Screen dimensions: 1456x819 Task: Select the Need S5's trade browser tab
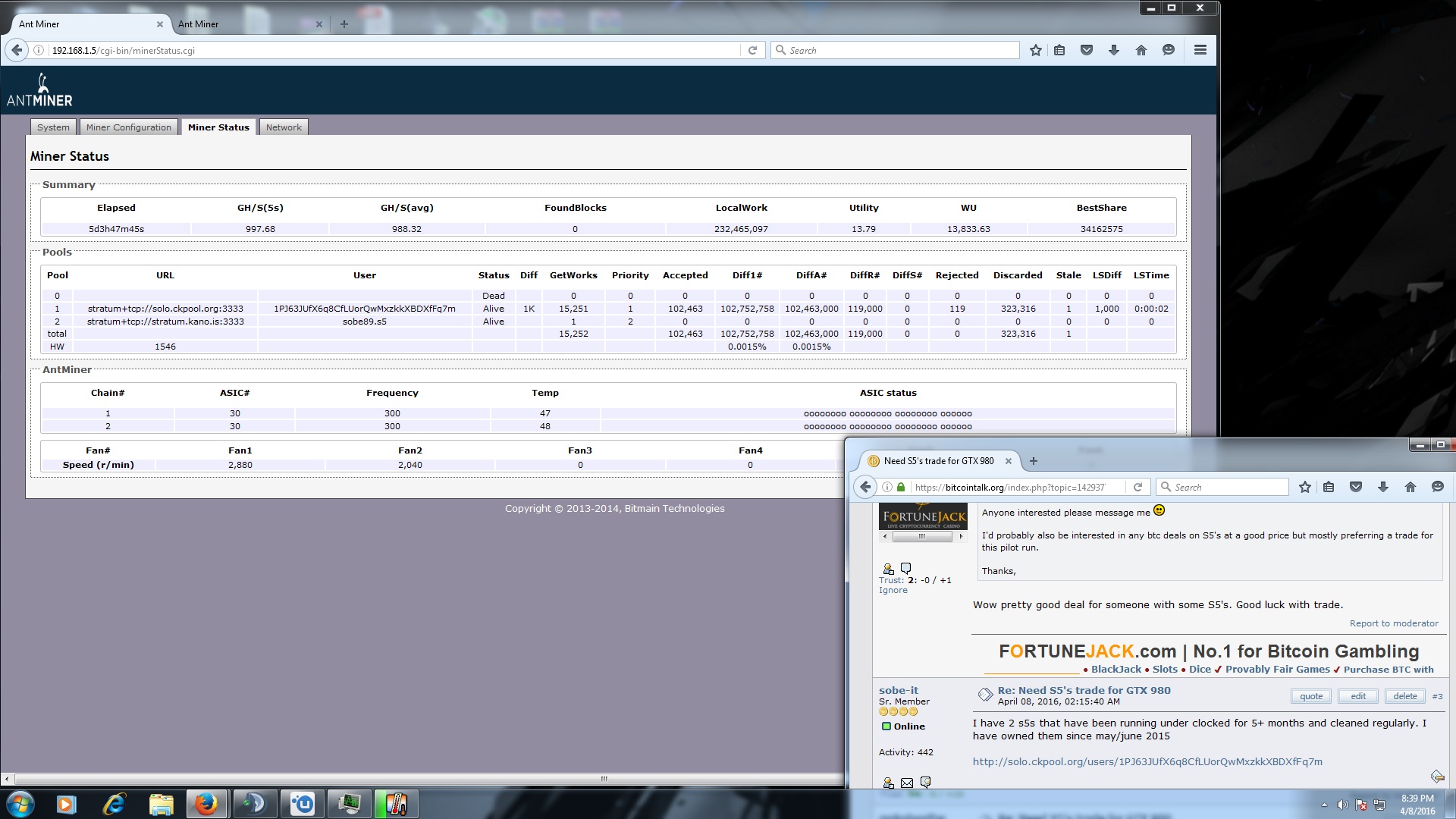[940, 461]
